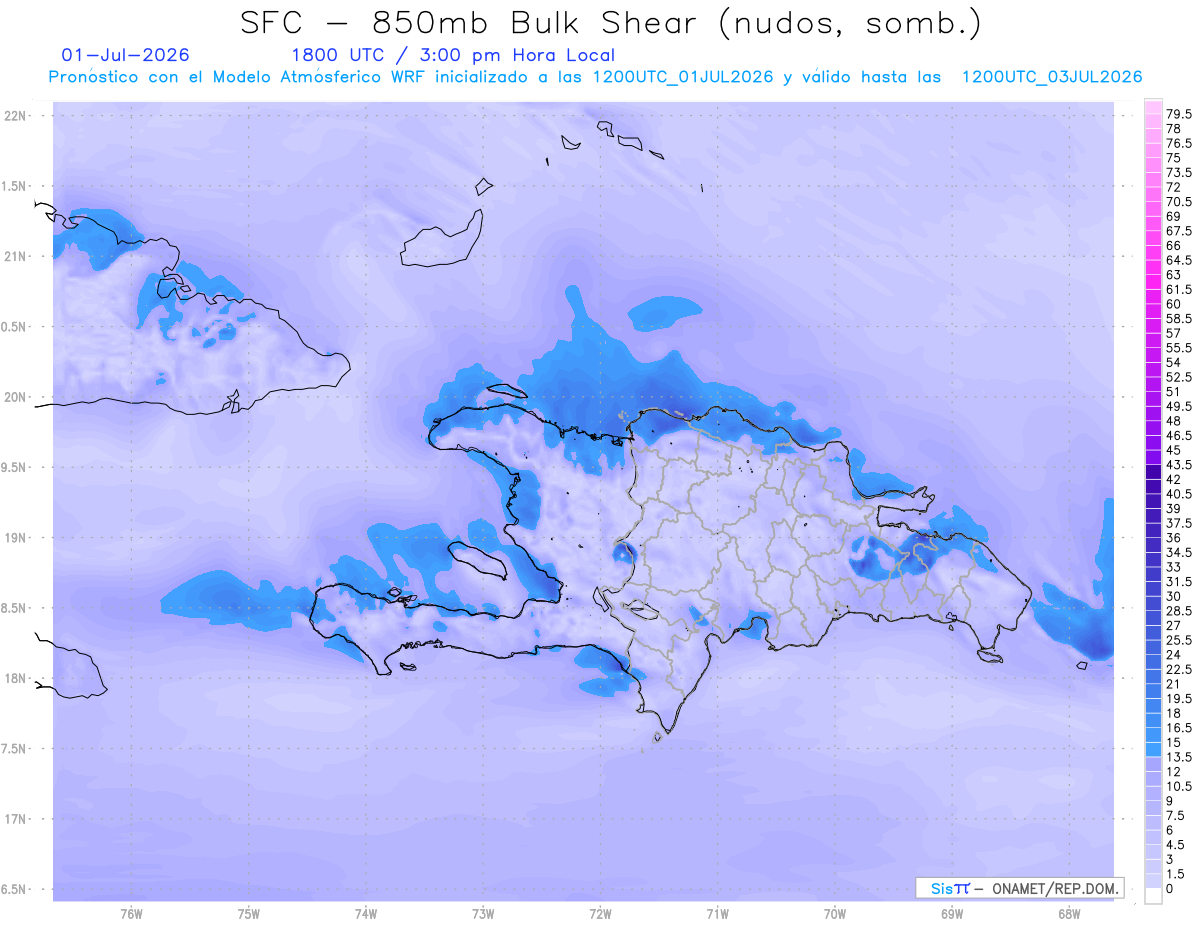Screen dimensions: 1200x927
Task: Click the pale pink top swatch of the color legend
Action: click(1153, 106)
